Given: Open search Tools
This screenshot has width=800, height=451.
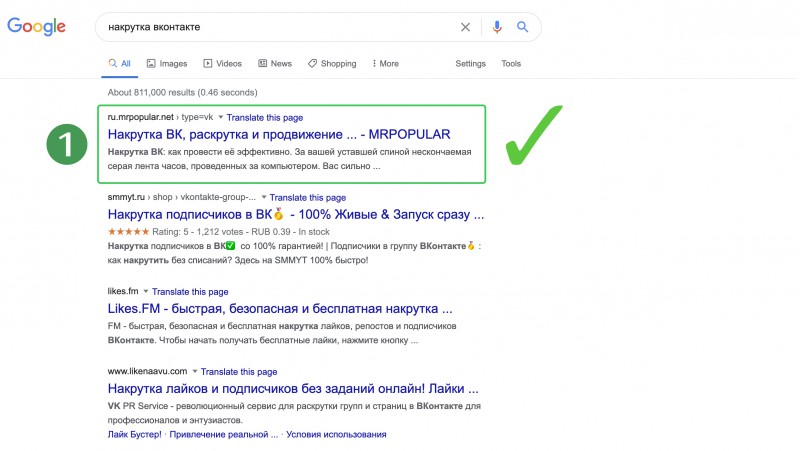Looking at the screenshot, I should point(511,63).
